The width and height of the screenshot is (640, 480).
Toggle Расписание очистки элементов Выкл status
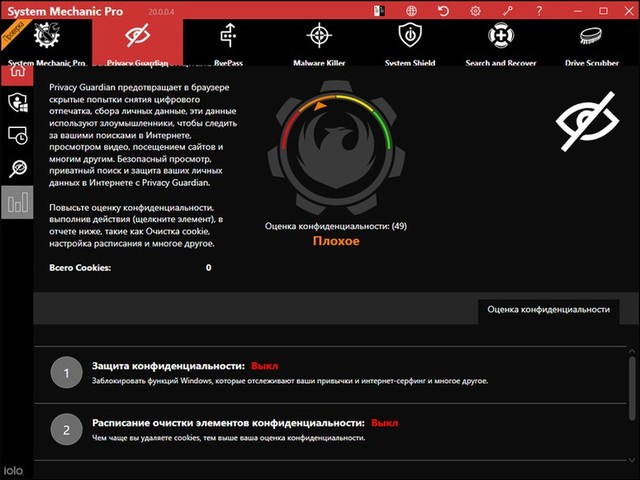coord(384,423)
